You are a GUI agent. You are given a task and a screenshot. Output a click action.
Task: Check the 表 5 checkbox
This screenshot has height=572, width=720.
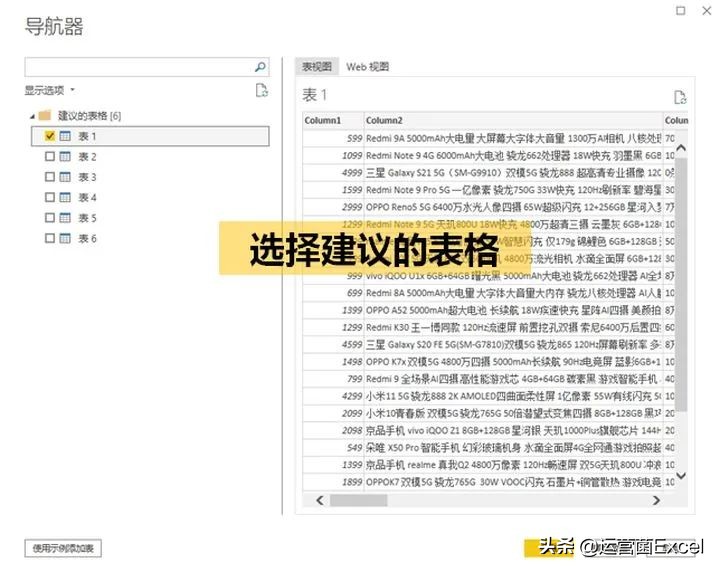click(50, 218)
